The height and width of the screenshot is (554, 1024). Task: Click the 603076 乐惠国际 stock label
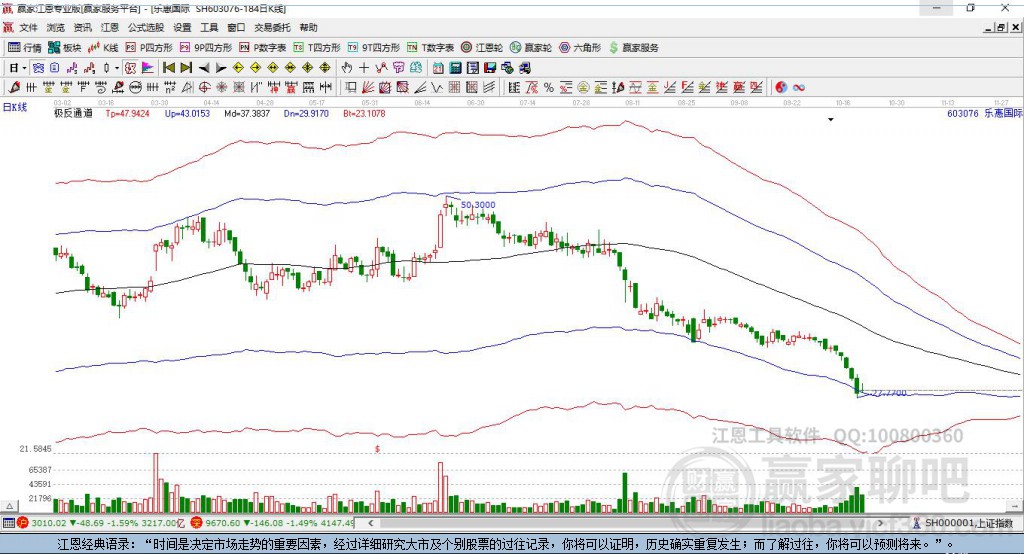(x=985, y=113)
